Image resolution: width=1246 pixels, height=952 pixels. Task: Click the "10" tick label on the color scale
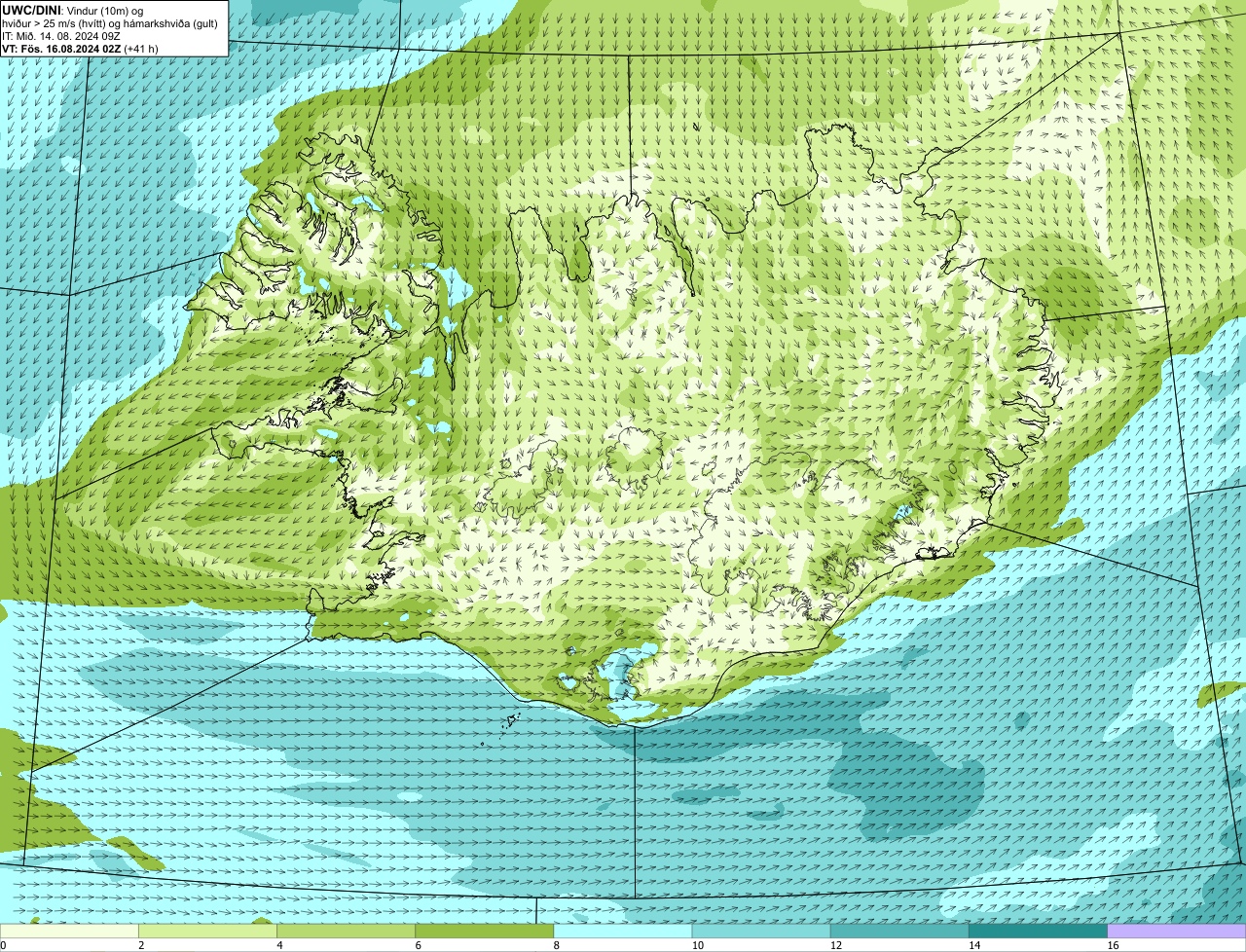[697, 945]
